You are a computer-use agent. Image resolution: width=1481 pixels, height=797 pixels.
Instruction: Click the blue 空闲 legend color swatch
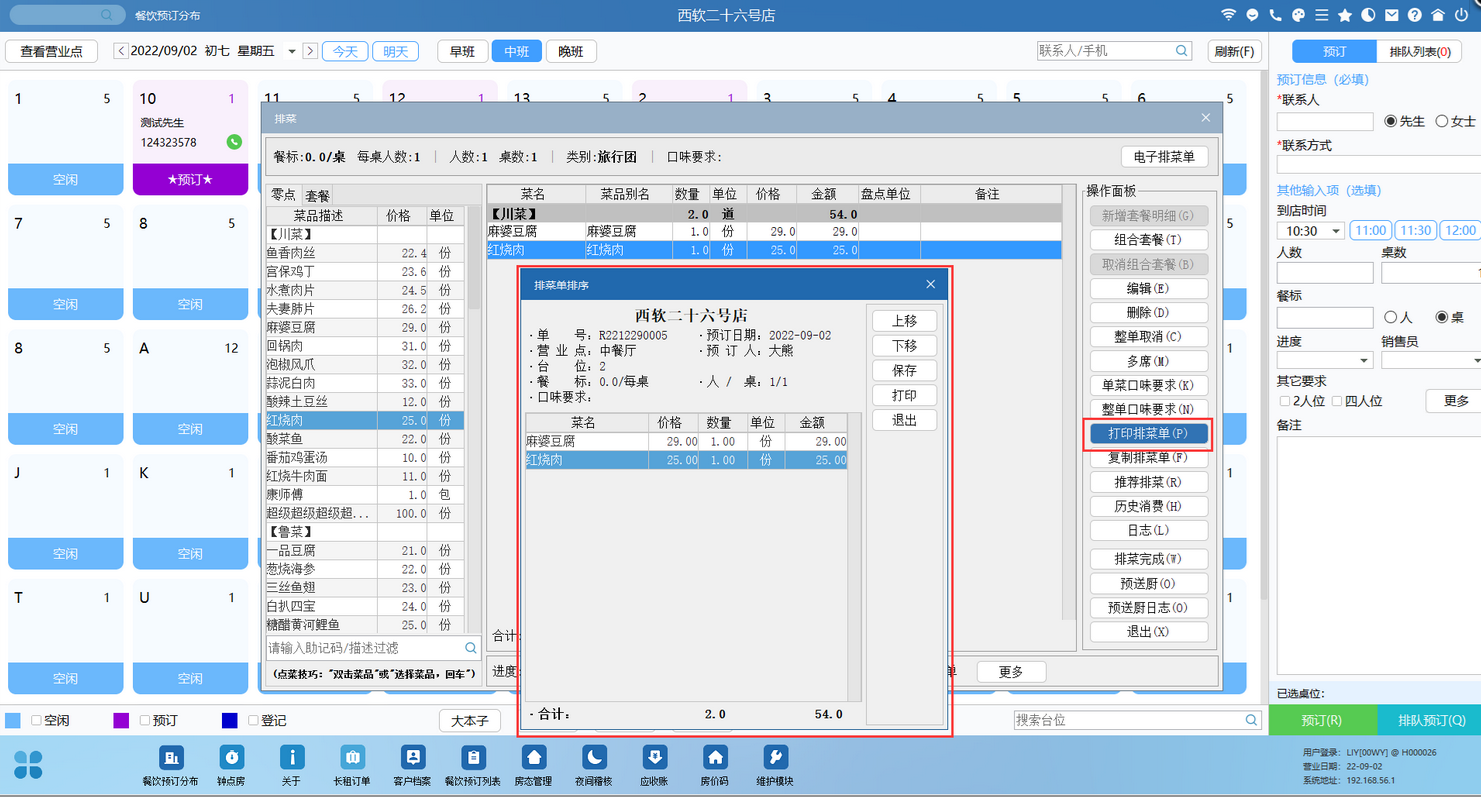[x=13, y=721]
